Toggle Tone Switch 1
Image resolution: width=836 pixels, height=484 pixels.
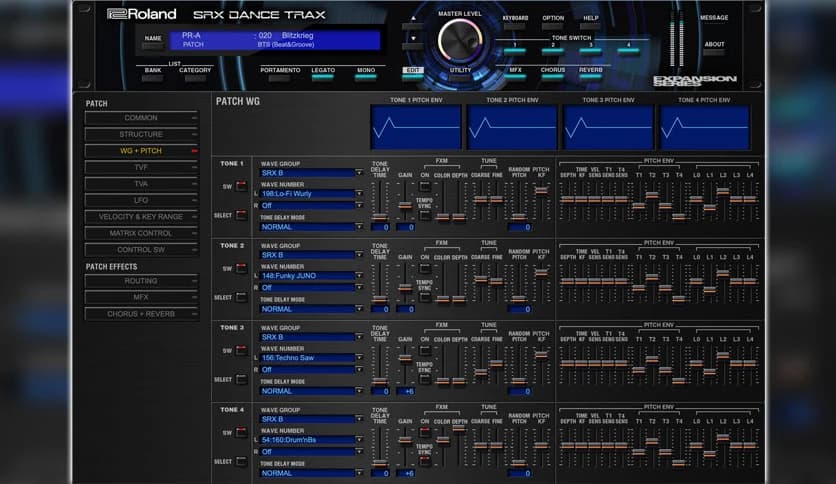[x=515, y=52]
